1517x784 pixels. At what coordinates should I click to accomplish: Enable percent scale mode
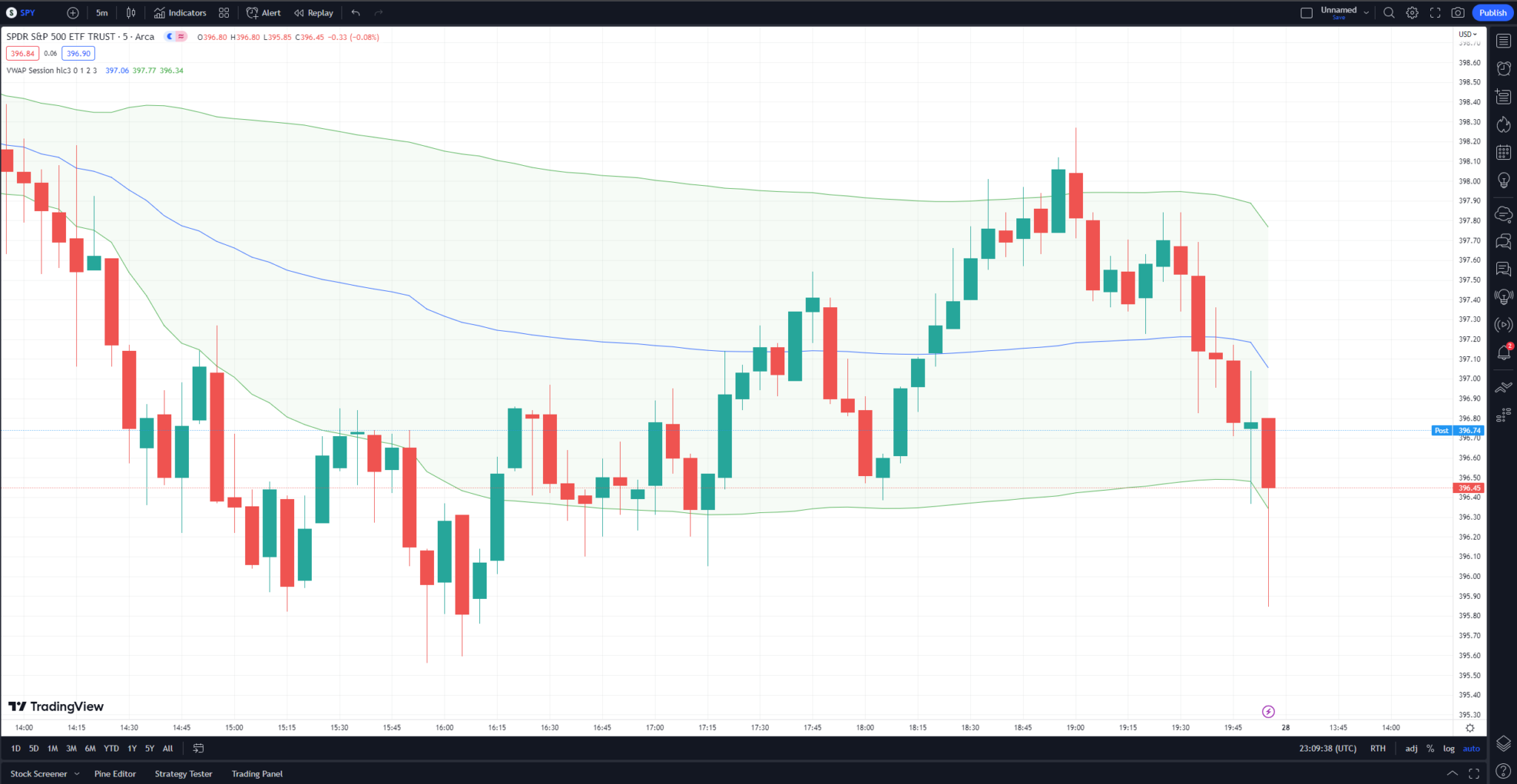tap(1430, 748)
